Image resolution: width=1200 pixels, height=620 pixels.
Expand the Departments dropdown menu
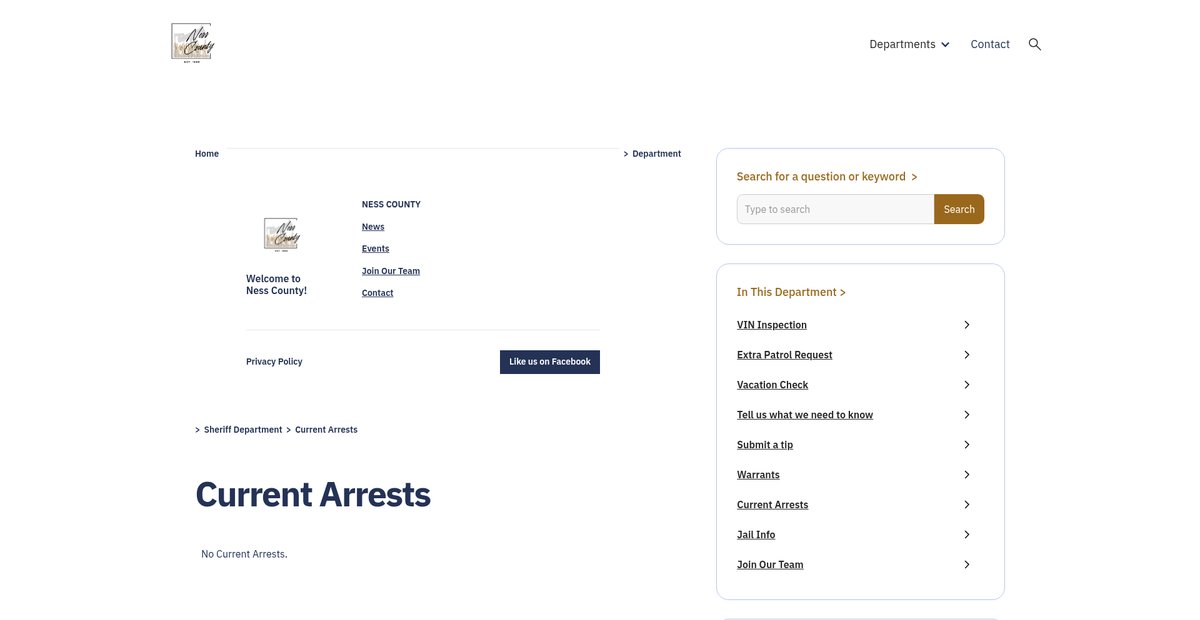909,44
